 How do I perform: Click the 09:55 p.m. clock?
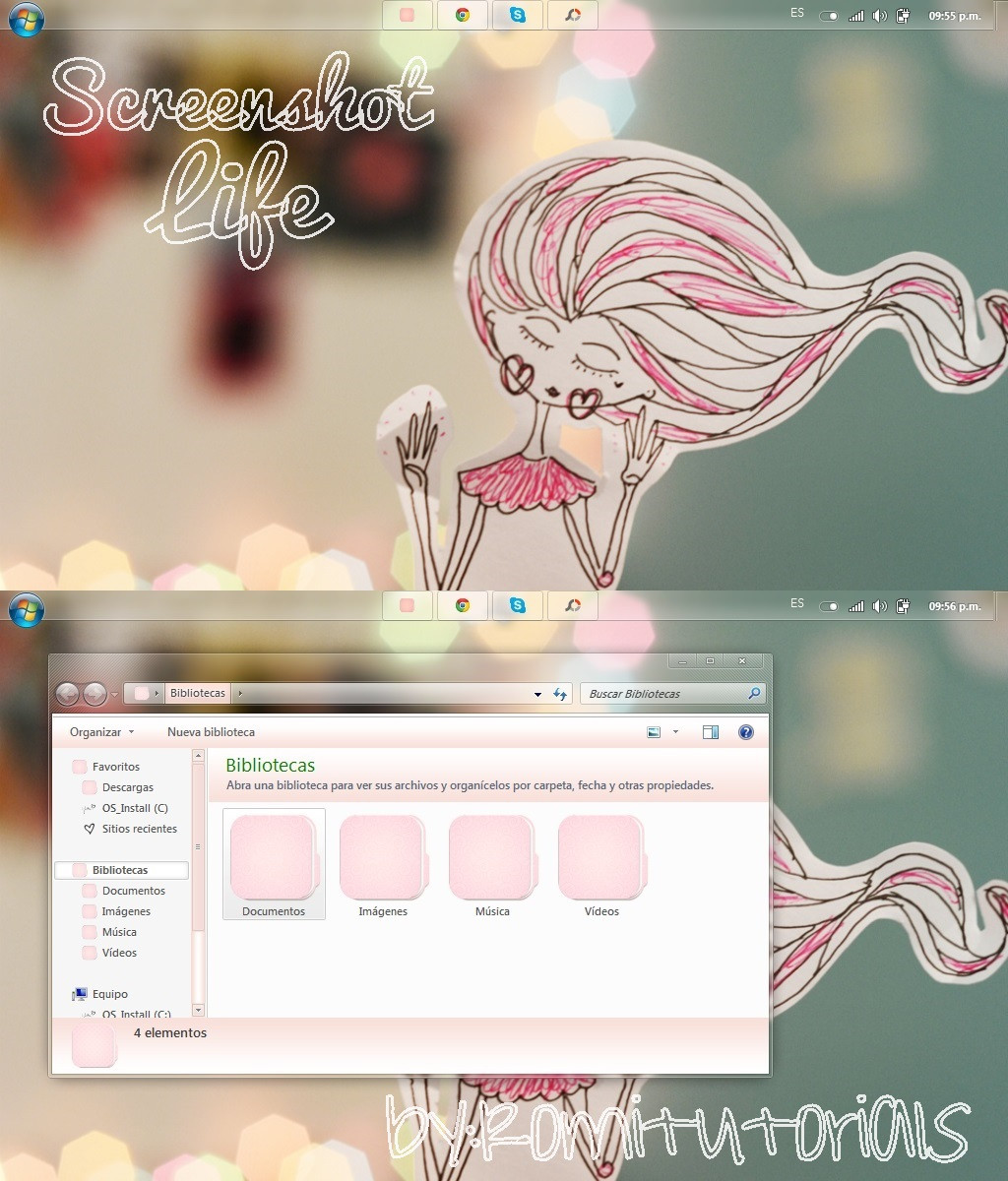pyautogui.click(x=955, y=16)
